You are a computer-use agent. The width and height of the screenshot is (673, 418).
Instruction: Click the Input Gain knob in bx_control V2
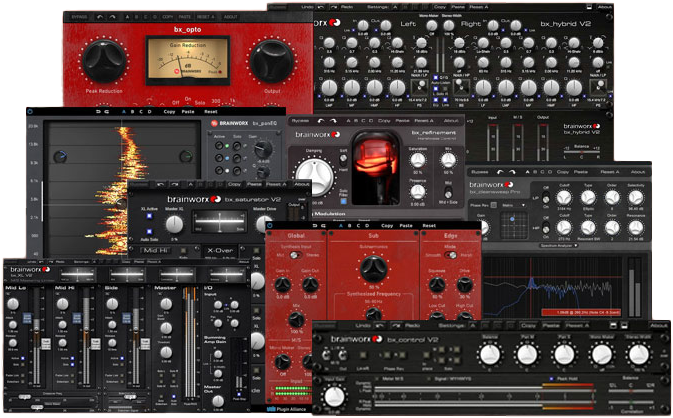point(334,396)
